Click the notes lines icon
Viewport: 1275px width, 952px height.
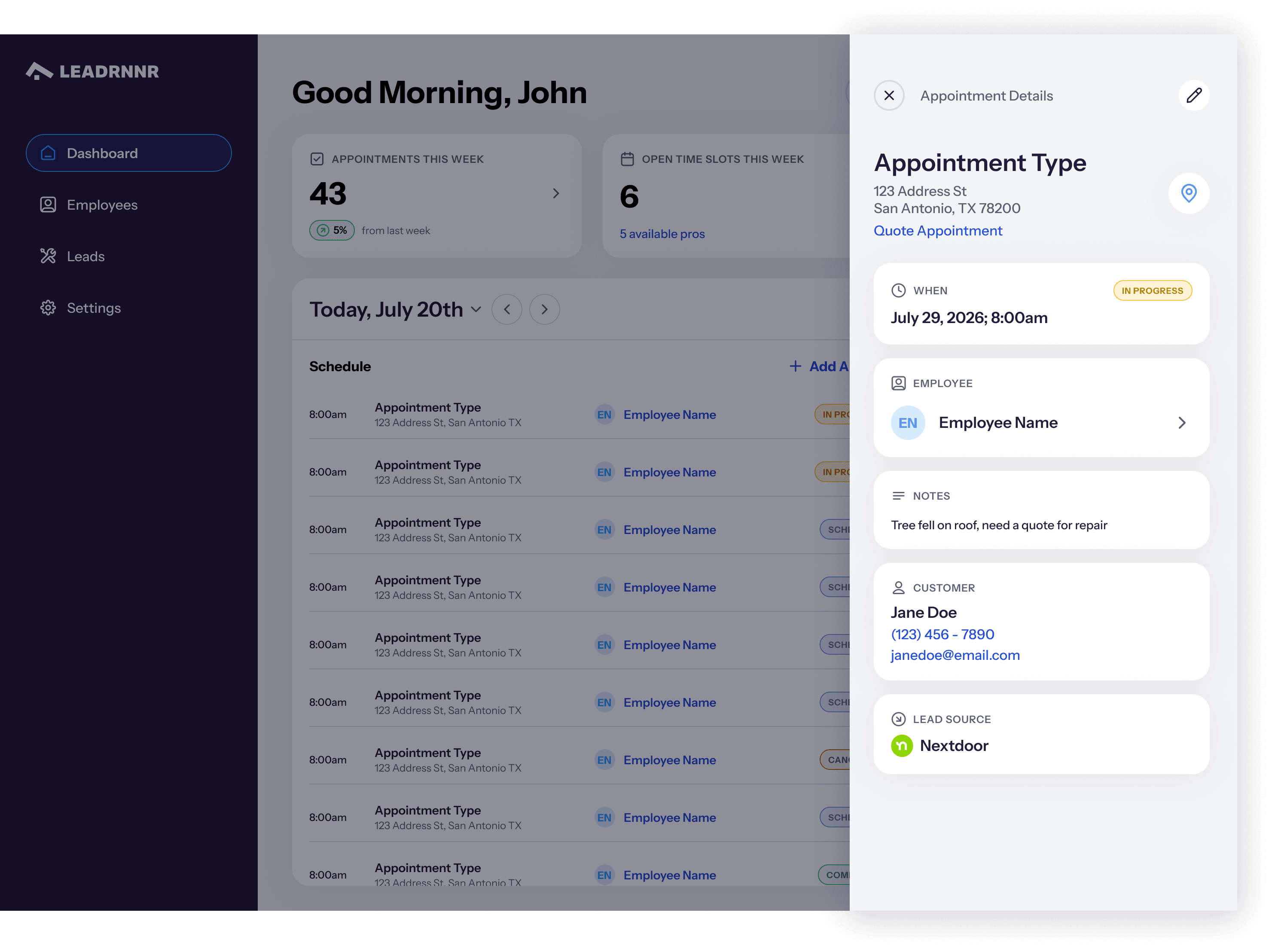[x=898, y=496]
